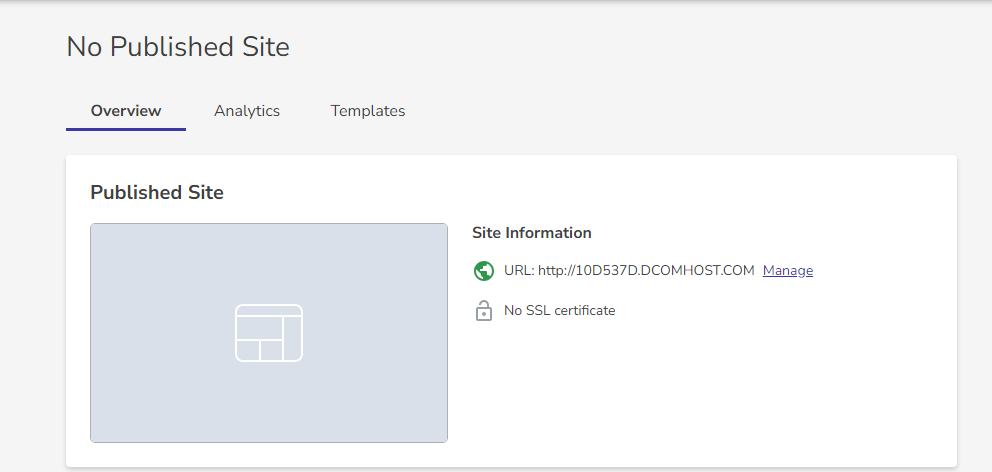Click the layout placeholder icon in site preview
Viewport: 992px width, 472px height.
pyautogui.click(x=269, y=333)
